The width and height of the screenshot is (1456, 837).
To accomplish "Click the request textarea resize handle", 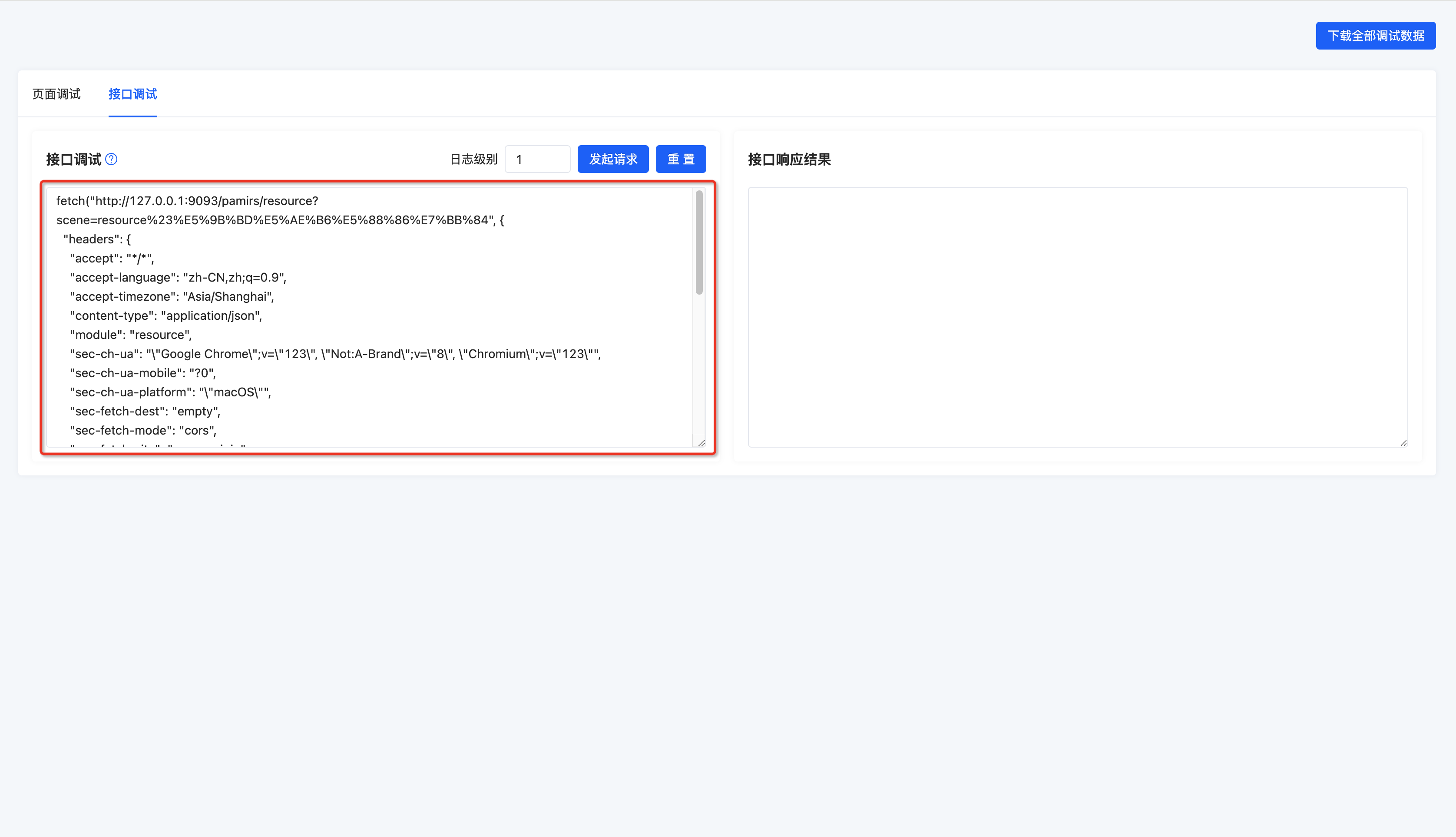I will point(701,443).
